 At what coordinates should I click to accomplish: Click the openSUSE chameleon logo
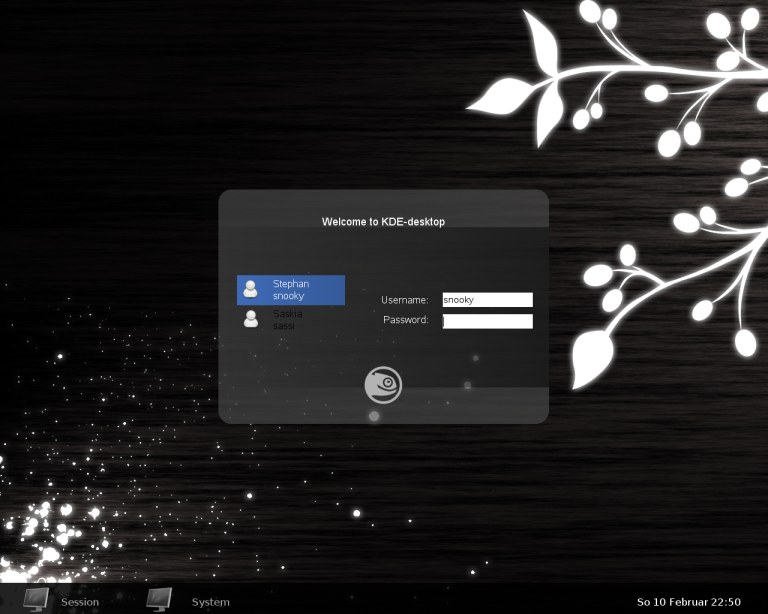click(384, 385)
